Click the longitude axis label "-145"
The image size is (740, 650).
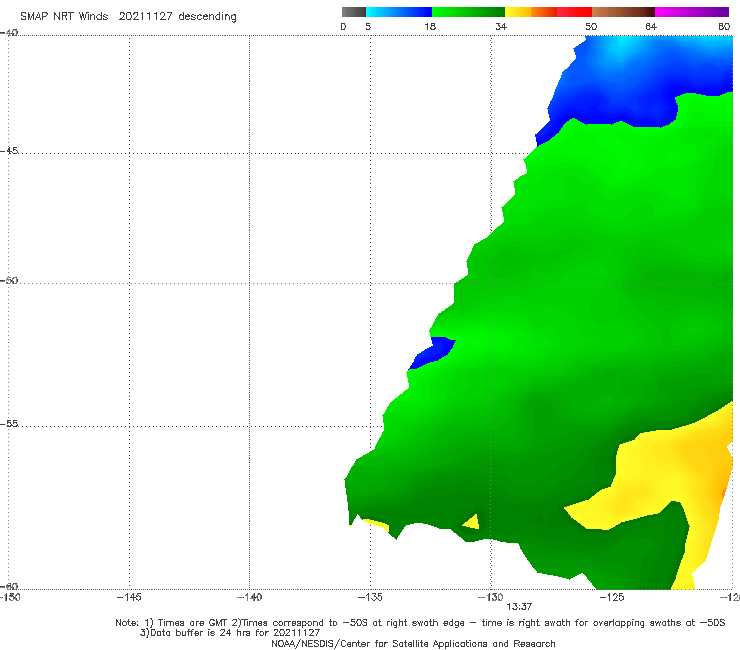pyautogui.click(x=129, y=598)
